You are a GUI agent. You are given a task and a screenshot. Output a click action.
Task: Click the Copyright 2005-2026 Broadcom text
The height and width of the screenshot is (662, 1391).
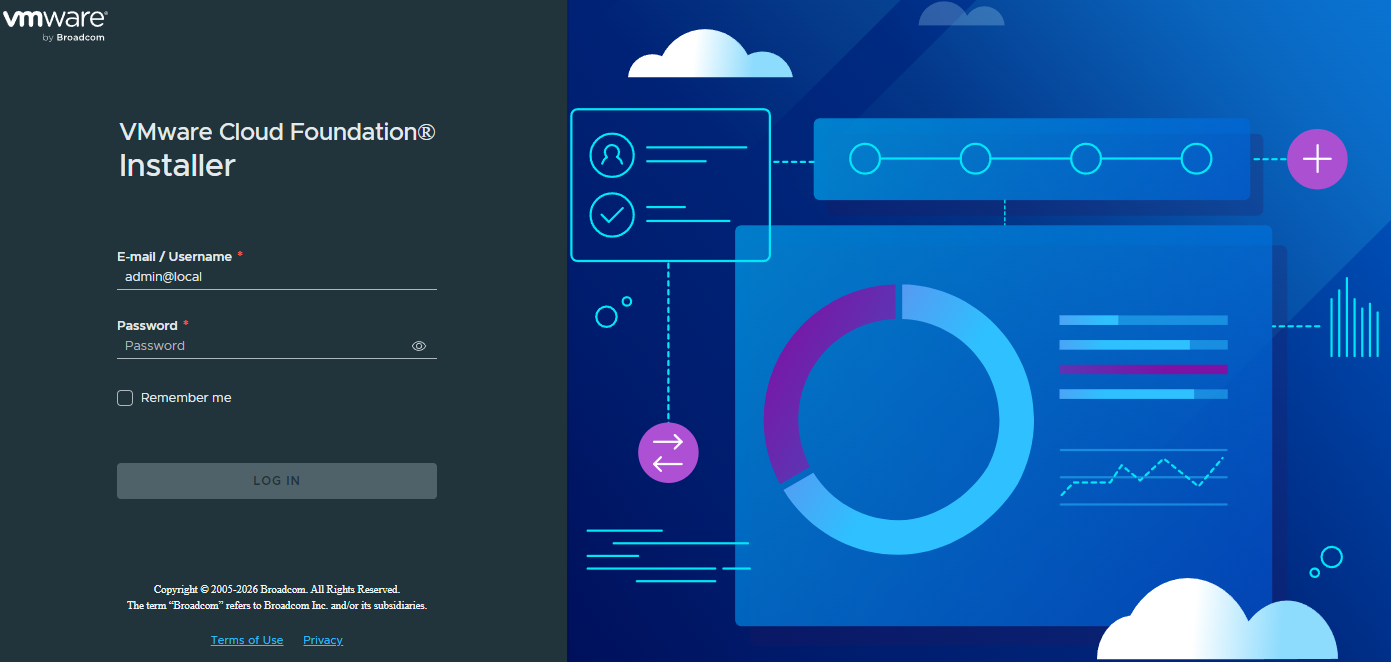point(277,590)
